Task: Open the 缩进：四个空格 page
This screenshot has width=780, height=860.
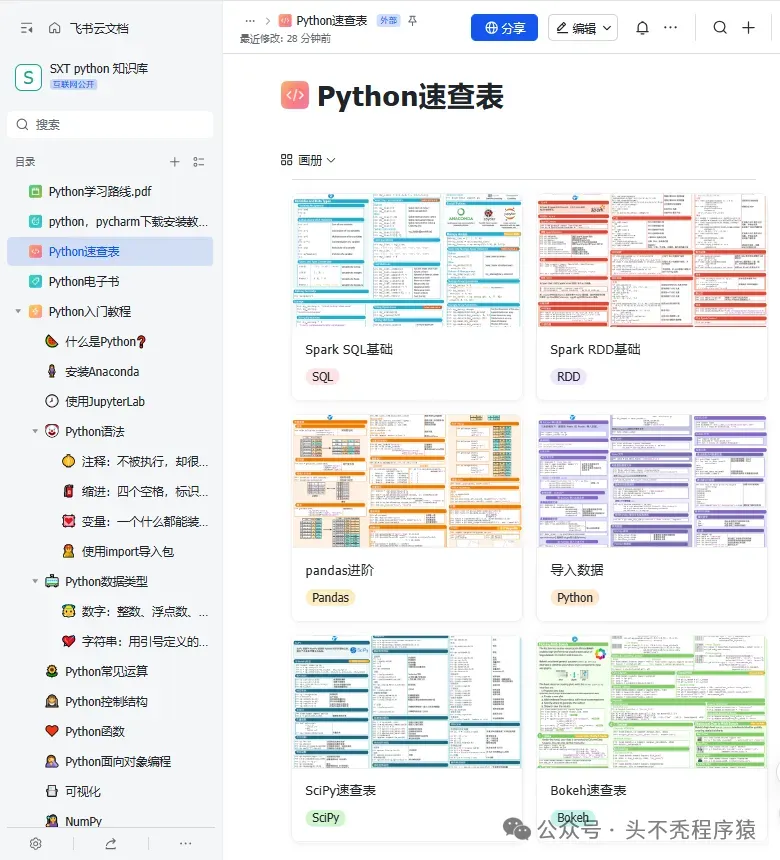Action: [x=145, y=491]
